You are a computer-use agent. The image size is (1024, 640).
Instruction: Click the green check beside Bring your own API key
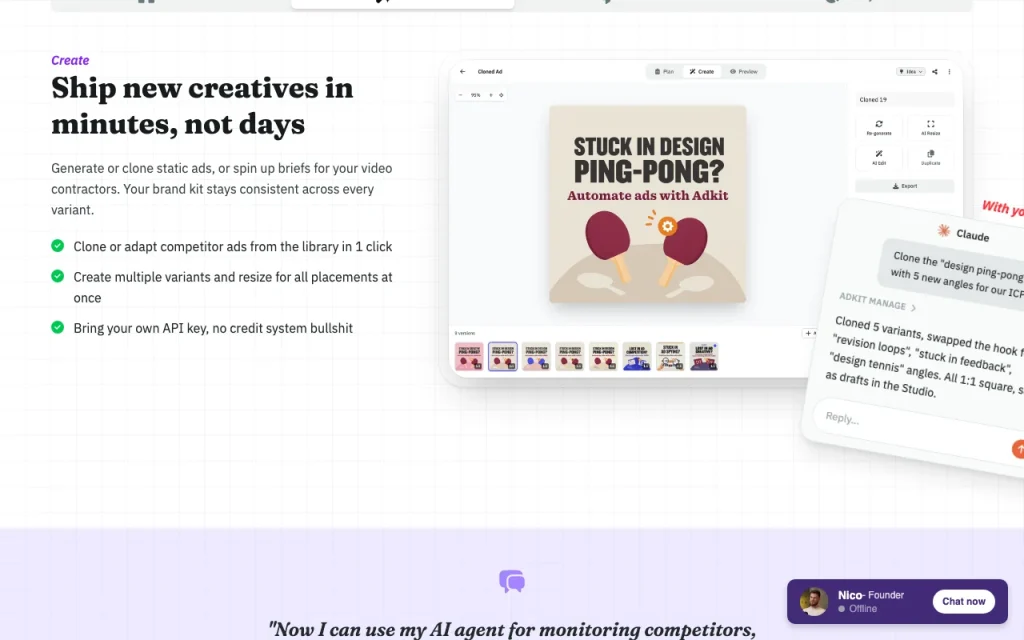coord(57,327)
